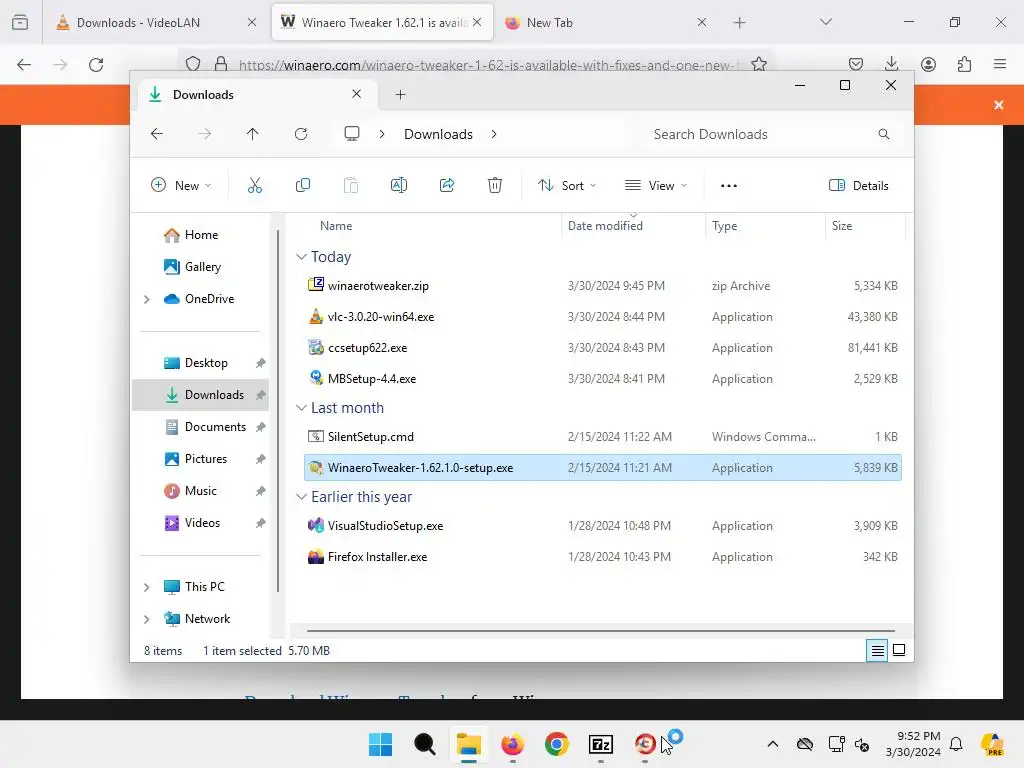List all Firefox tabs with the chevron
Image resolution: width=1024 pixels, height=768 pixels.
click(x=825, y=22)
